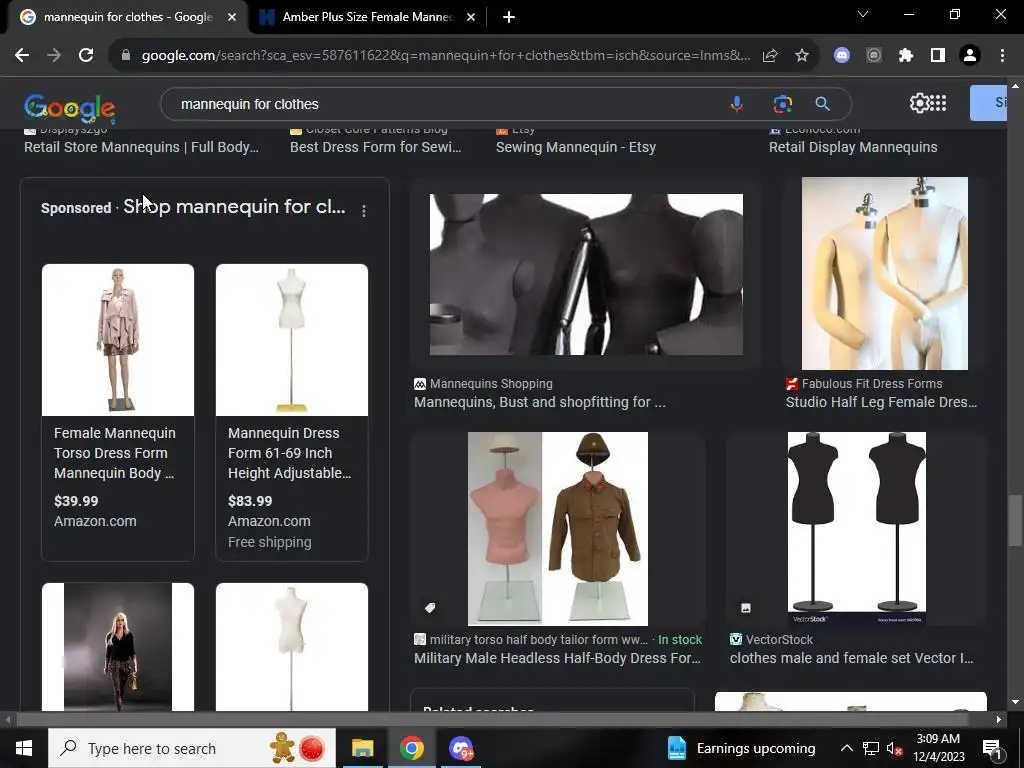The width and height of the screenshot is (1024, 768).
Task: Click the muted volume tray icon
Action: [x=894, y=748]
